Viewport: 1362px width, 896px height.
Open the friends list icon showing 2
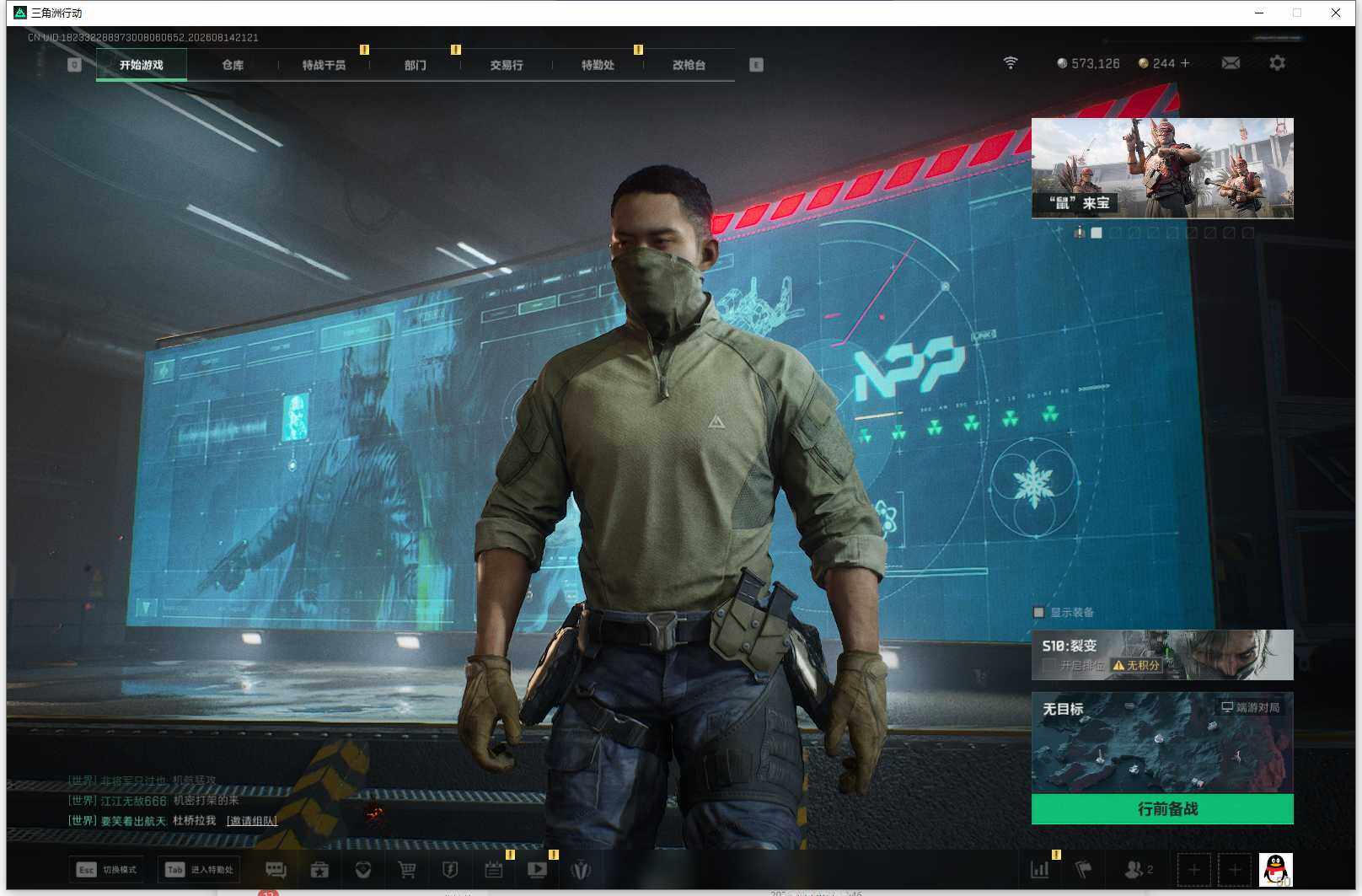pos(1139,870)
